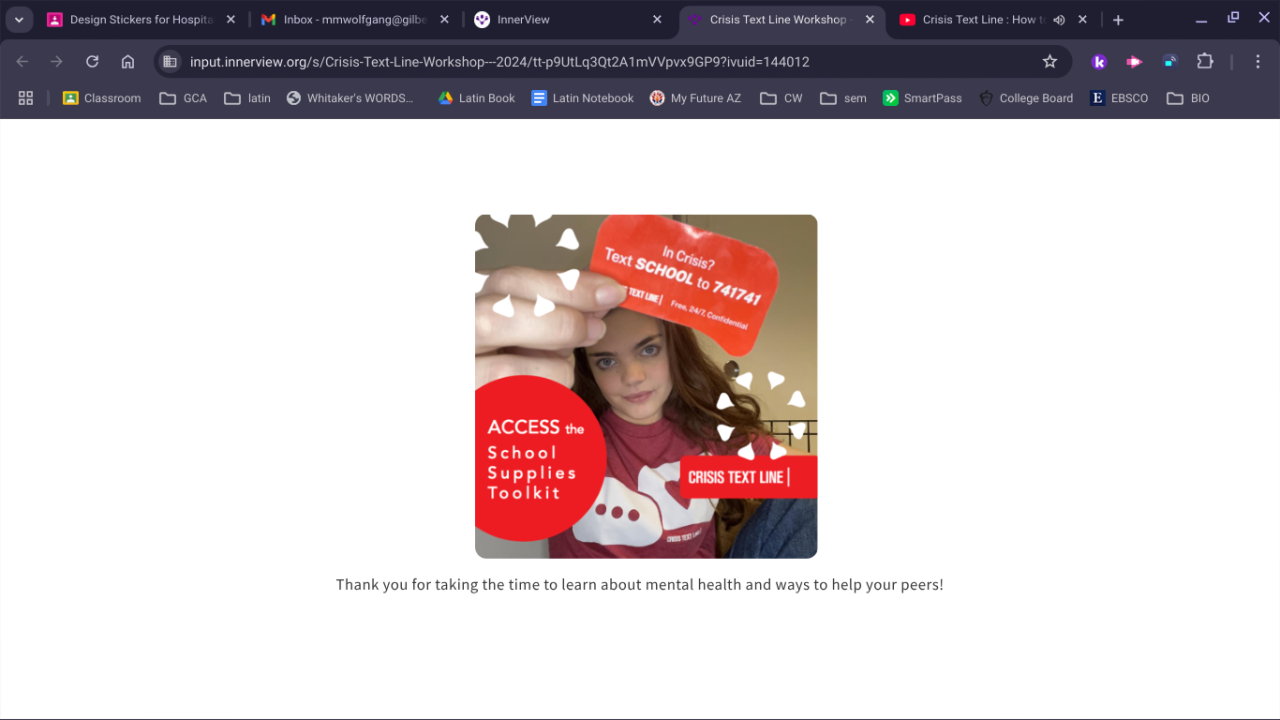The width and height of the screenshot is (1280, 720).
Task: Open the GCA bookmarks folder
Action: tap(183, 98)
